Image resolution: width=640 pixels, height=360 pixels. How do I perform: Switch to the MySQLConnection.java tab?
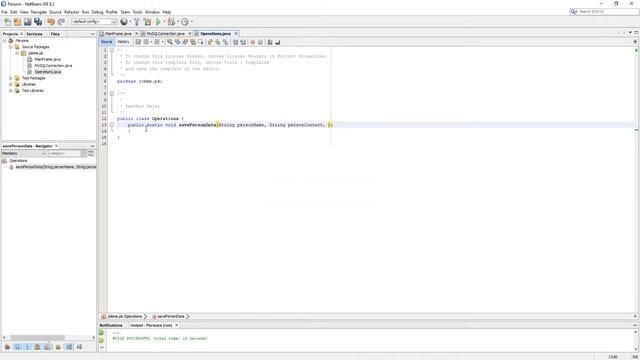coord(165,33)
